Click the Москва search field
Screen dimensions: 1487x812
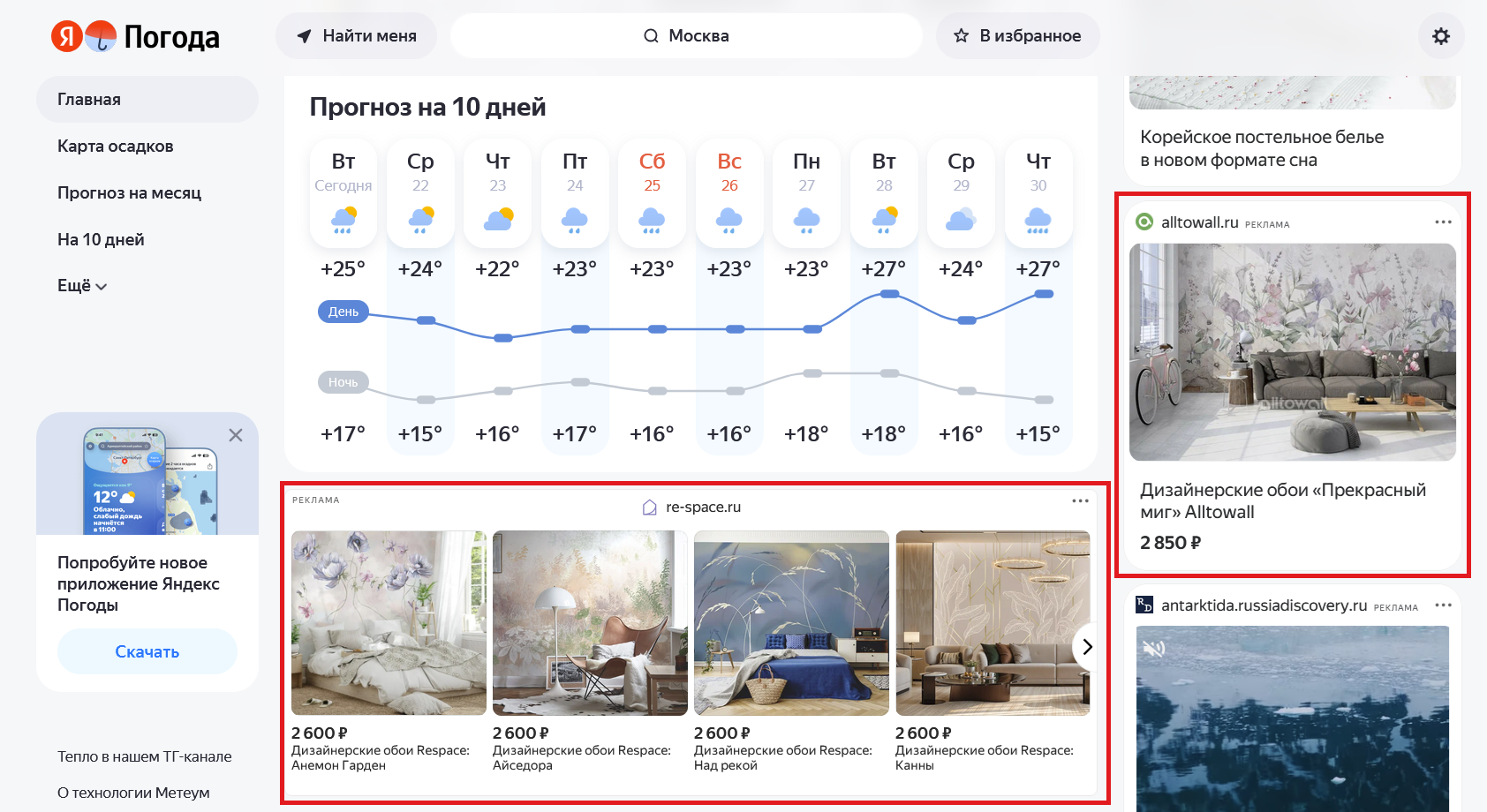coord(686,36)
